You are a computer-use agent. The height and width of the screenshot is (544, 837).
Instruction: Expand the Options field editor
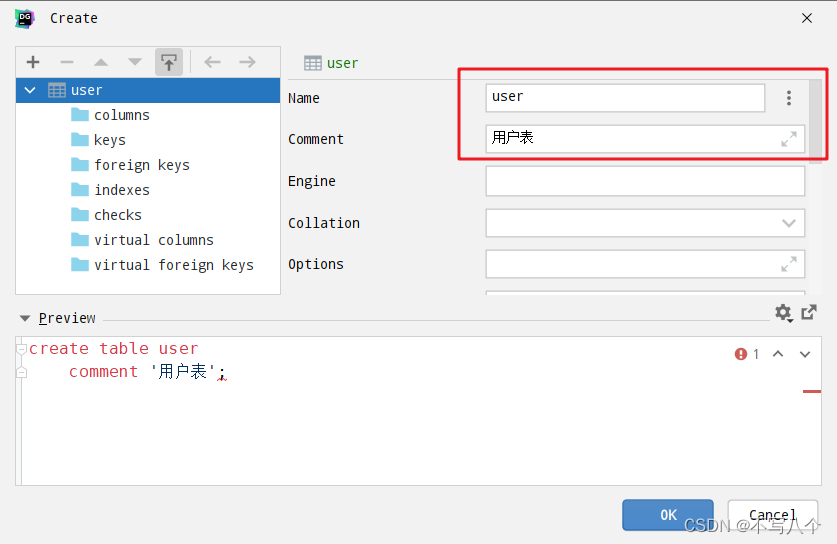coord(788,264)
